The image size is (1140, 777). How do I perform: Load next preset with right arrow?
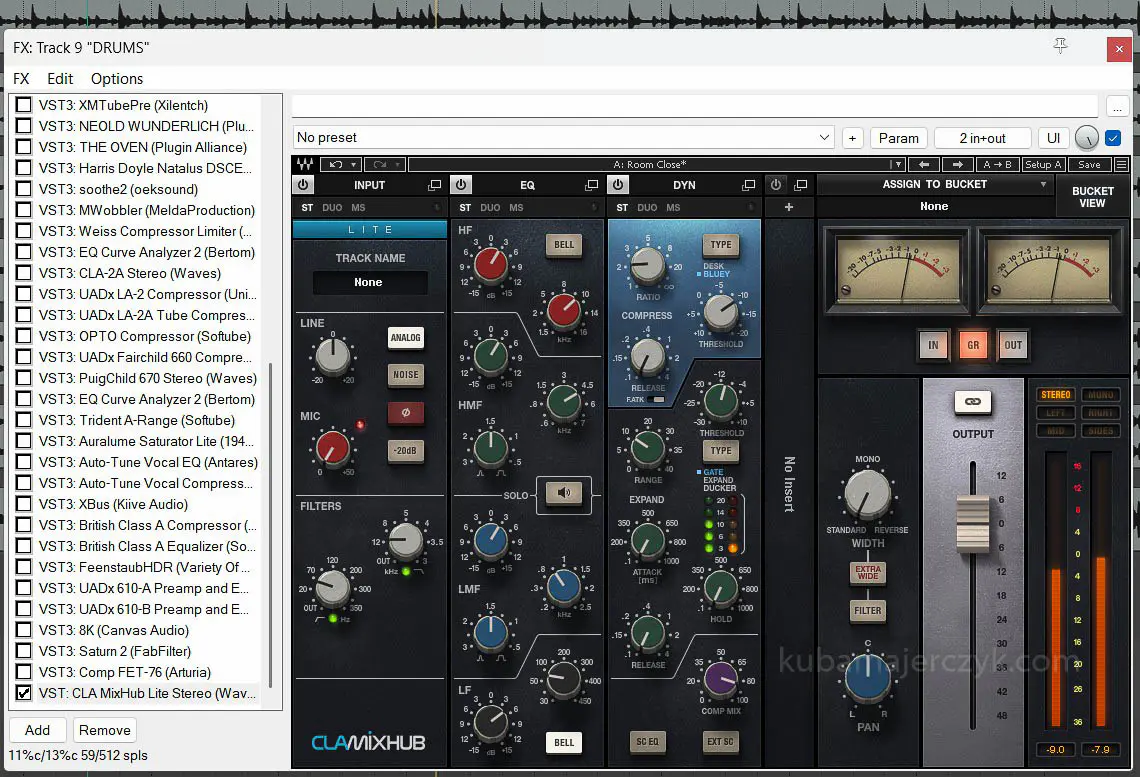957,165
